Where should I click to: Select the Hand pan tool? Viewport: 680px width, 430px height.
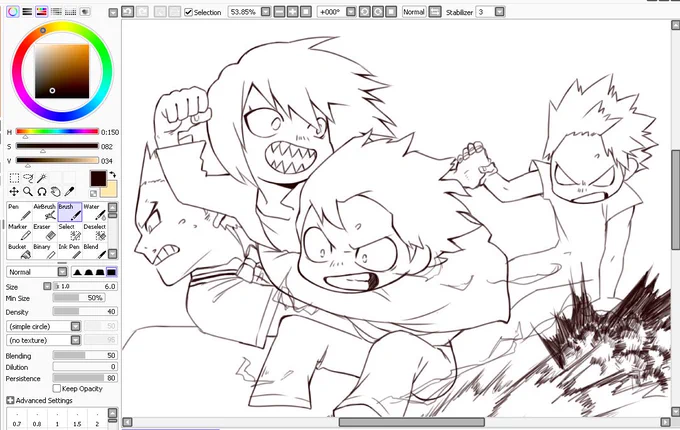pos(56,191)
